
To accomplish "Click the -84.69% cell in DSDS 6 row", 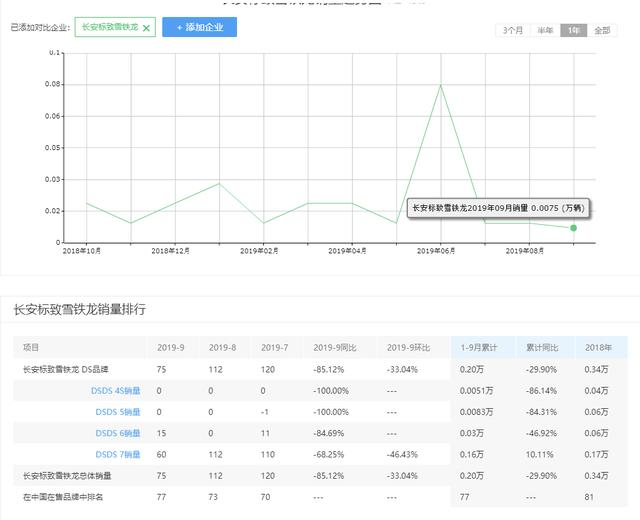I will [329, 433].
